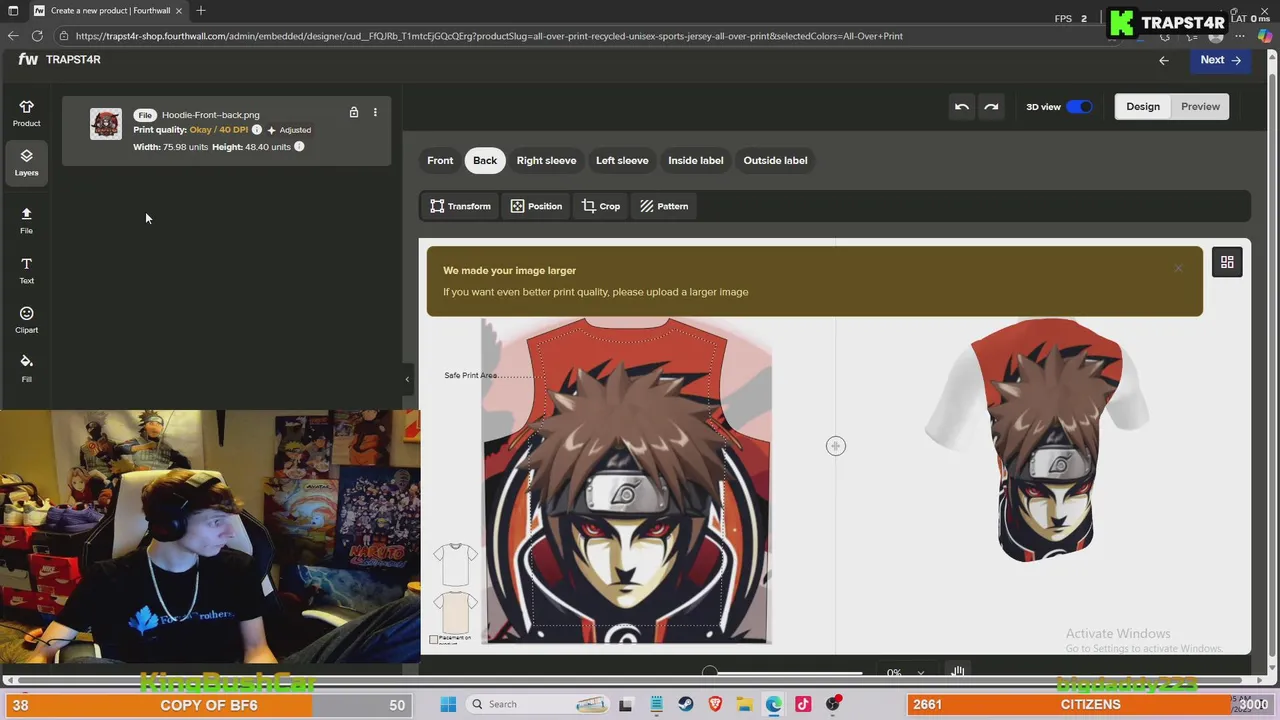Screen dimensions: 1280x720
Task: Open the Transform tool
Action: [x=460, y=206]
